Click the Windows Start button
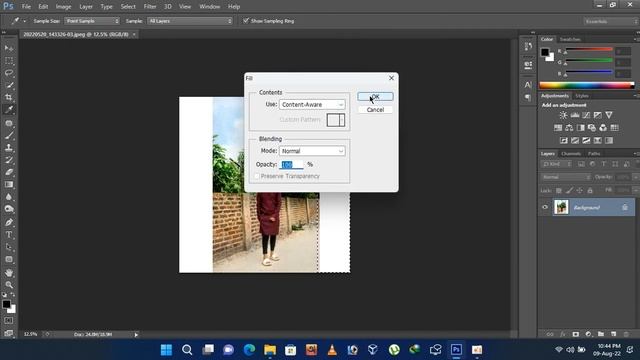Image resolution: width=640 pixels, height=360 pixels. point(166,350)
